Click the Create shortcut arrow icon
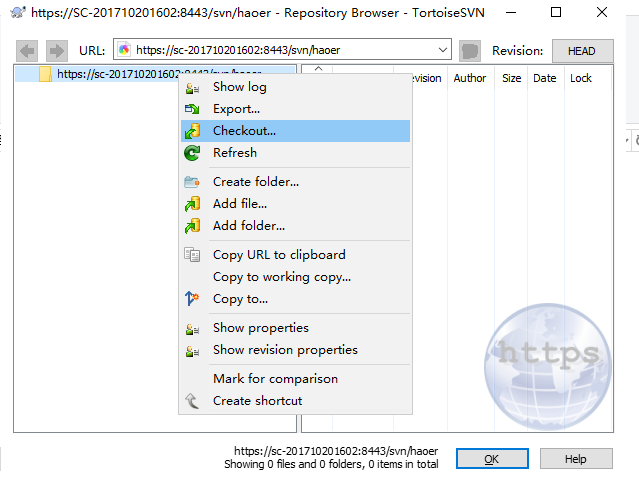Viewport: 639px width, 477px height. (192, 401)
